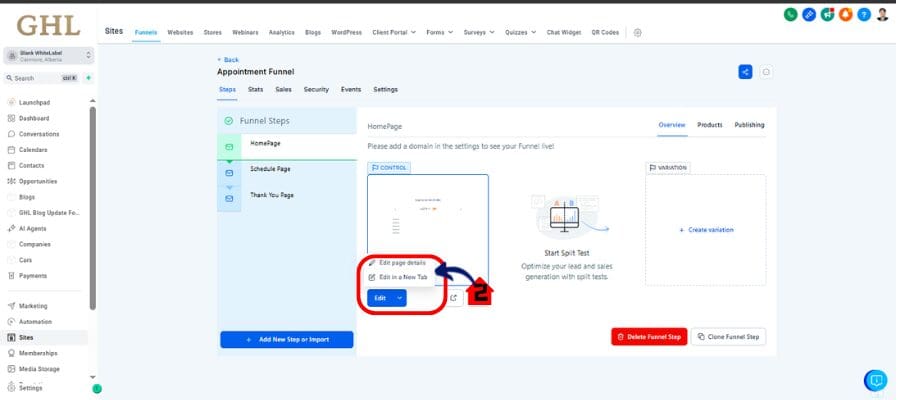Click the Create variation link

coord(706,230)
